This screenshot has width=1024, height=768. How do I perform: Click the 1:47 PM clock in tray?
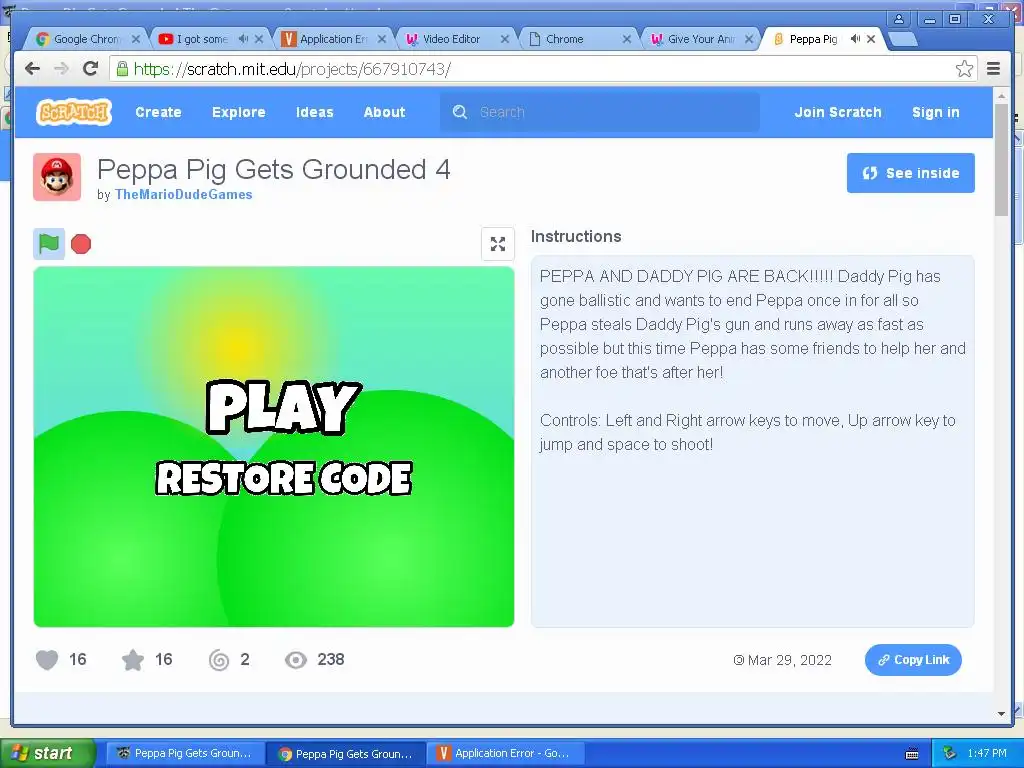point(987,753)
